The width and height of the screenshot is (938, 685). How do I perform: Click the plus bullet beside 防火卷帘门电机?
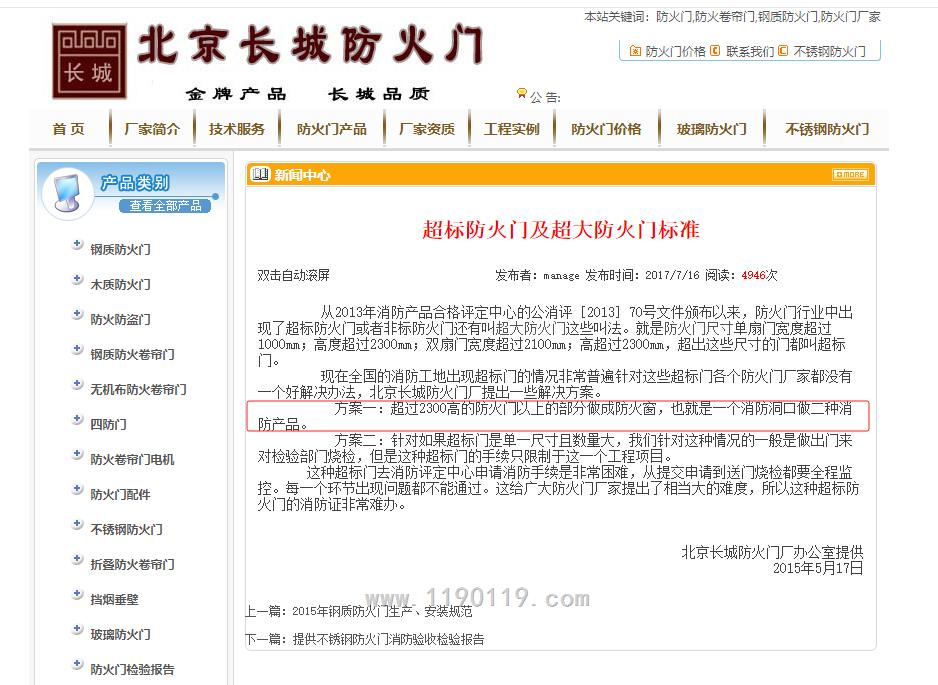point(77,454)
